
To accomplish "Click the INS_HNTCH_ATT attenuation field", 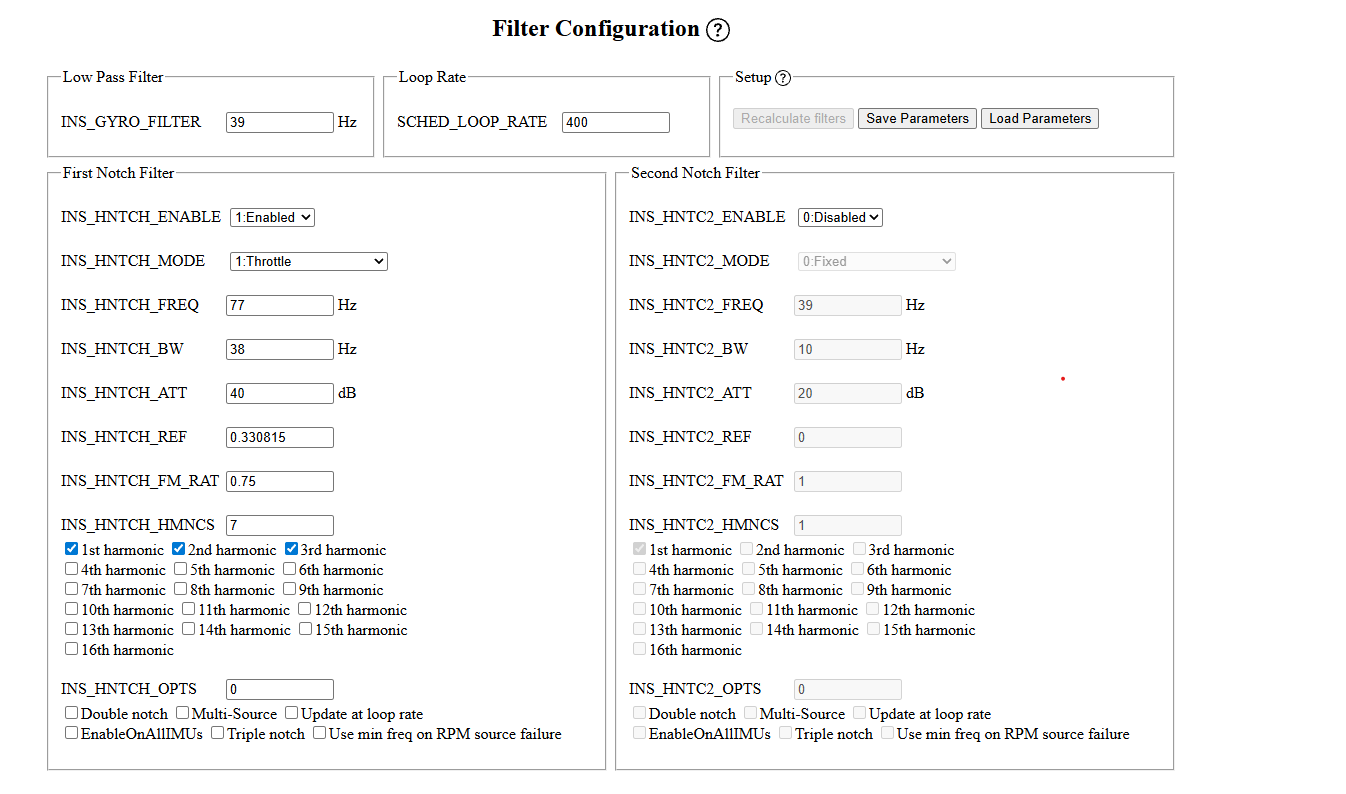I will [279, 393].
